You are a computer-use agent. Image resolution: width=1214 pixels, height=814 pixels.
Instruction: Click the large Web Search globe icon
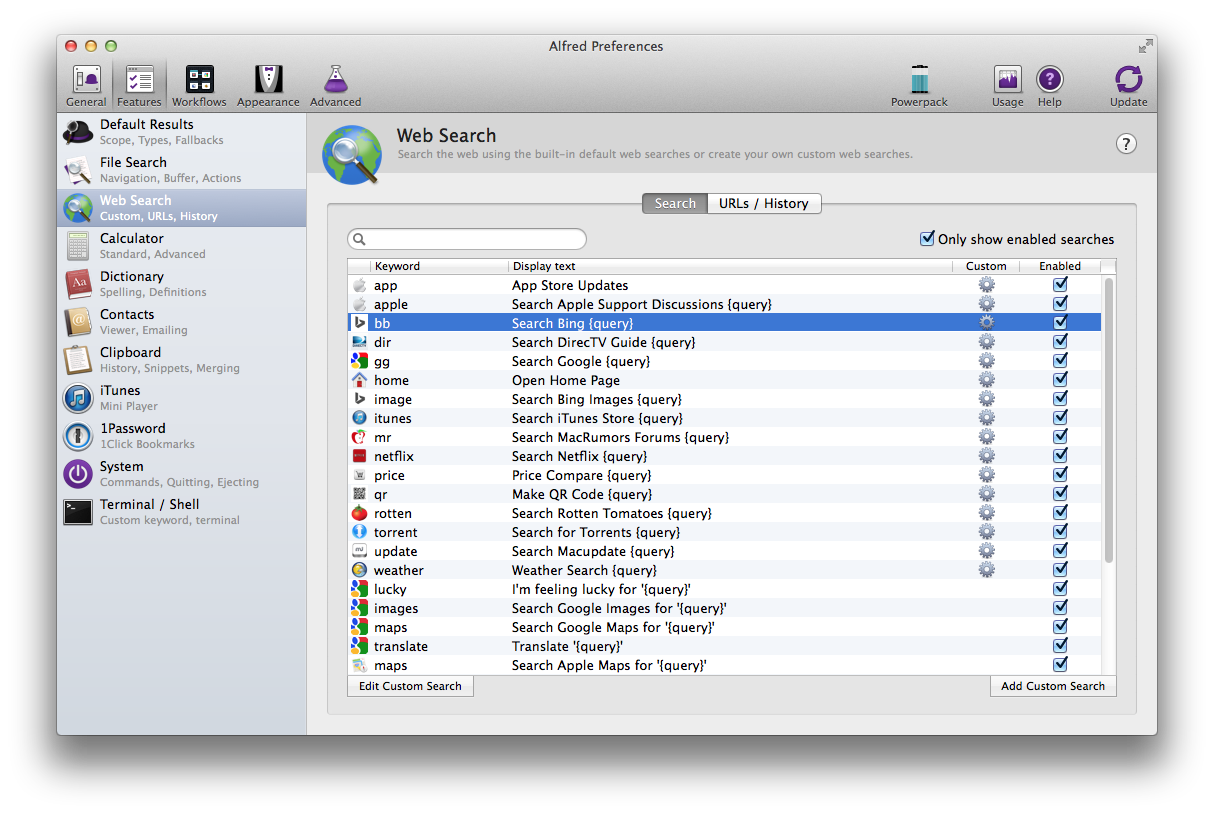352,154
